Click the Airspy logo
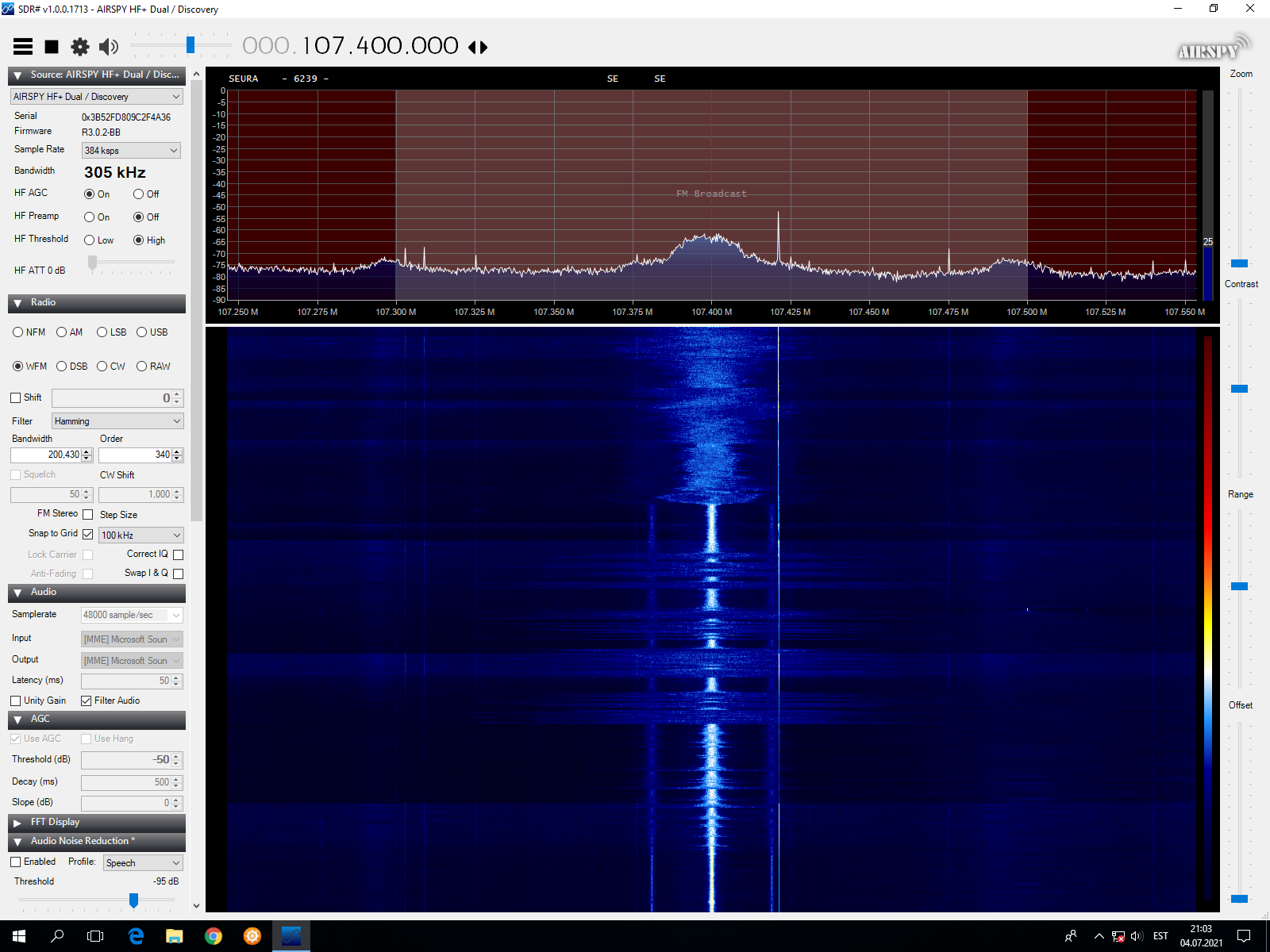Image resolution: width=1270 pixels, height=952 pixels. pyautogui.click(x=1212, y=48)
